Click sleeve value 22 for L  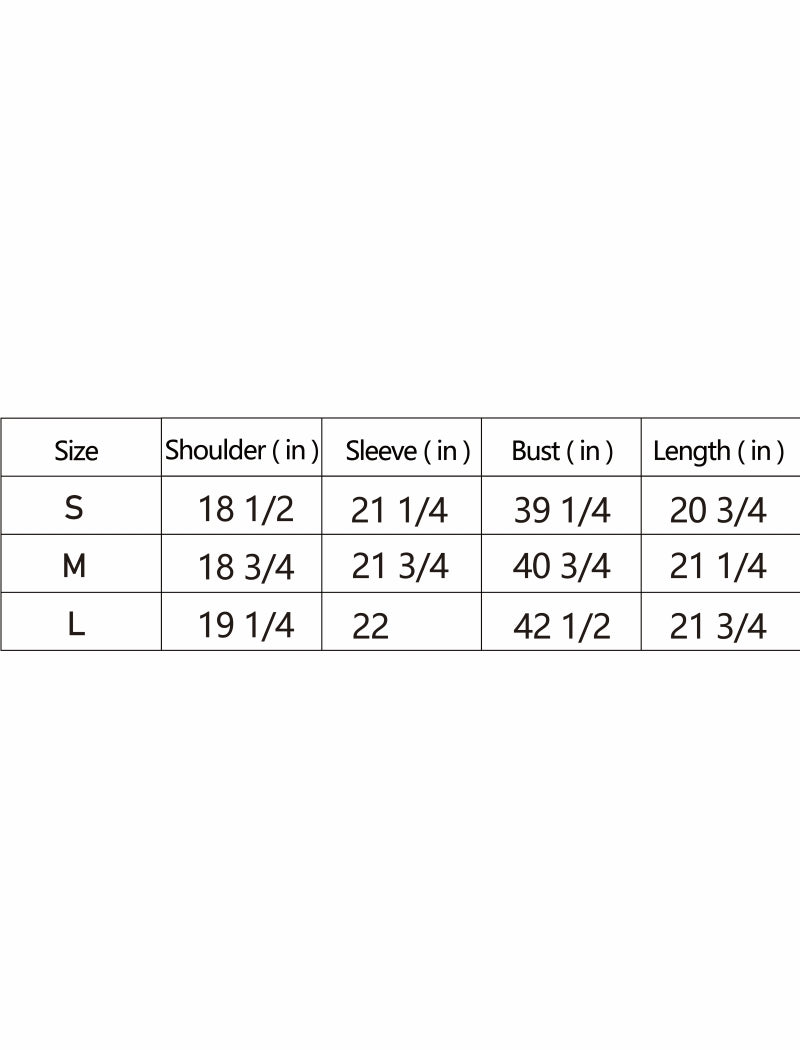(370, 626)
